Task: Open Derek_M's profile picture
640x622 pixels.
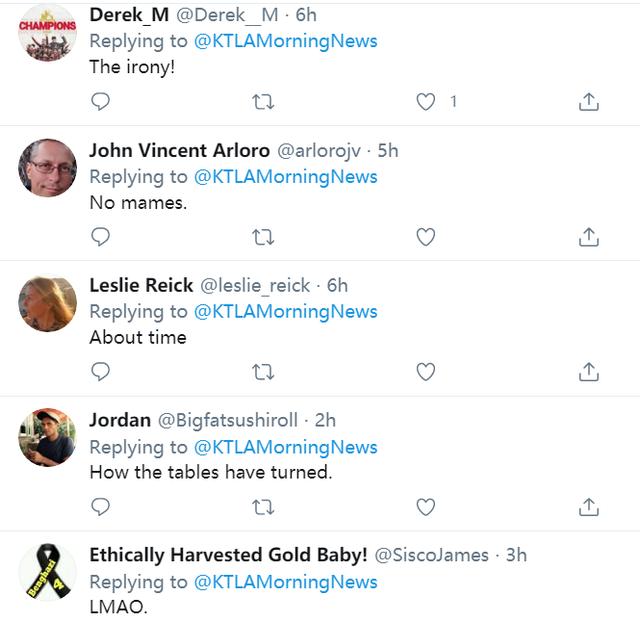Action: pyautogui.click(x=48, y=32)
